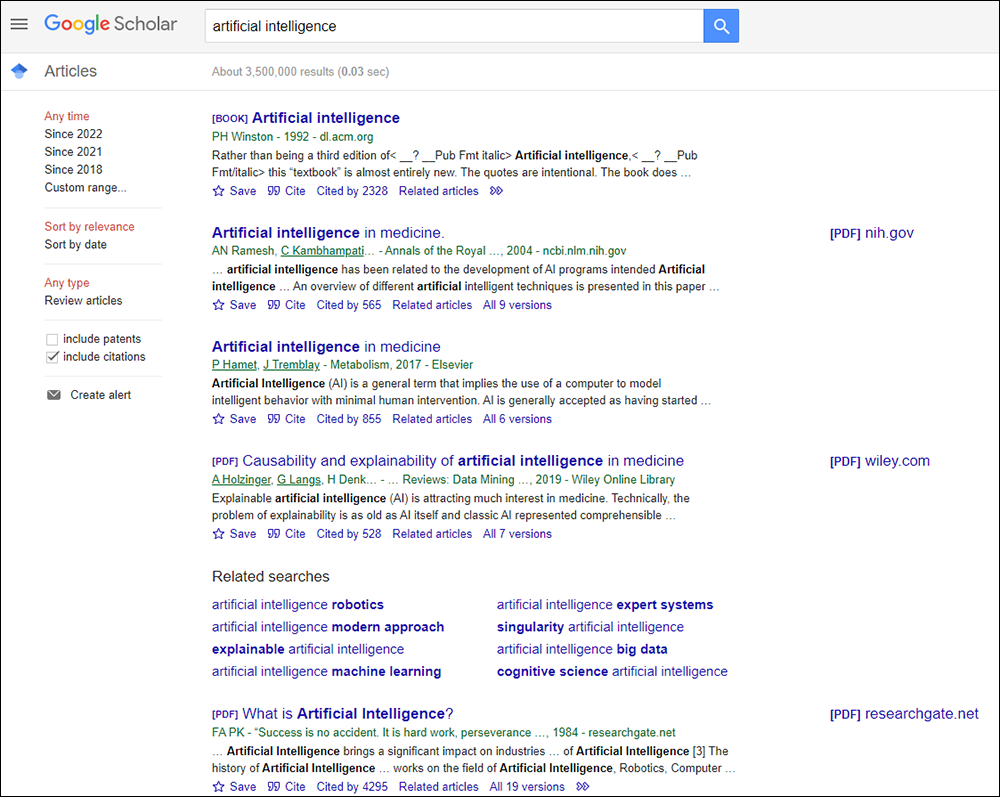
Task: Select Any type filter
Action: point(67,282)
